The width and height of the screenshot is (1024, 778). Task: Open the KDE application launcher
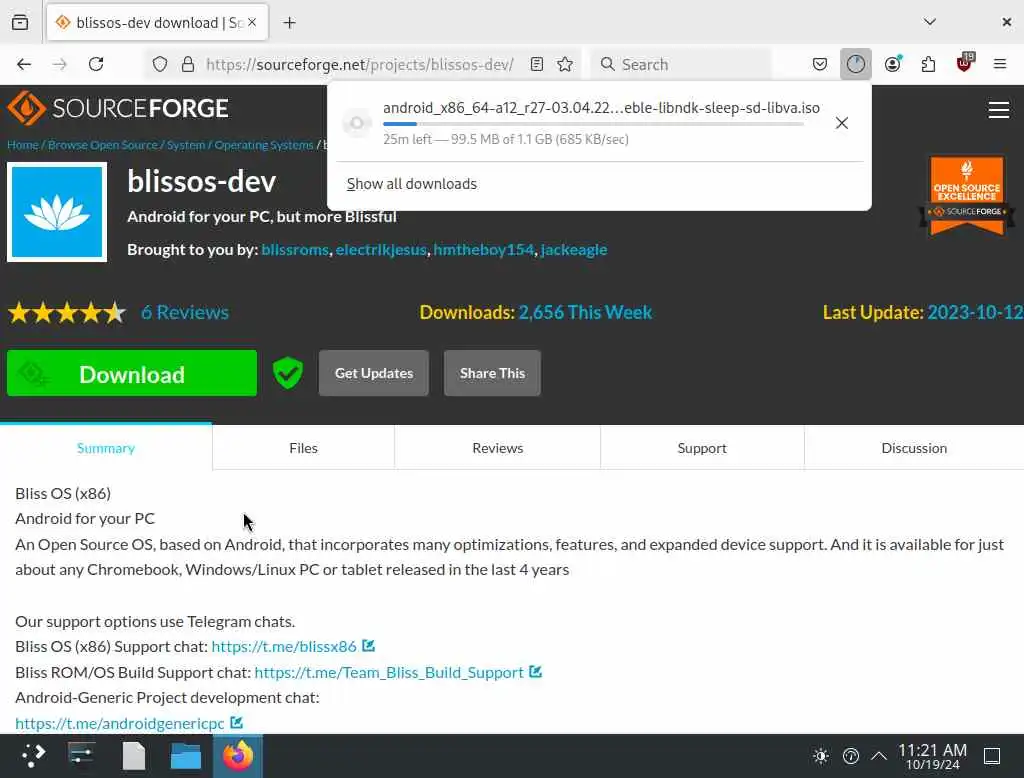(33, 756)
